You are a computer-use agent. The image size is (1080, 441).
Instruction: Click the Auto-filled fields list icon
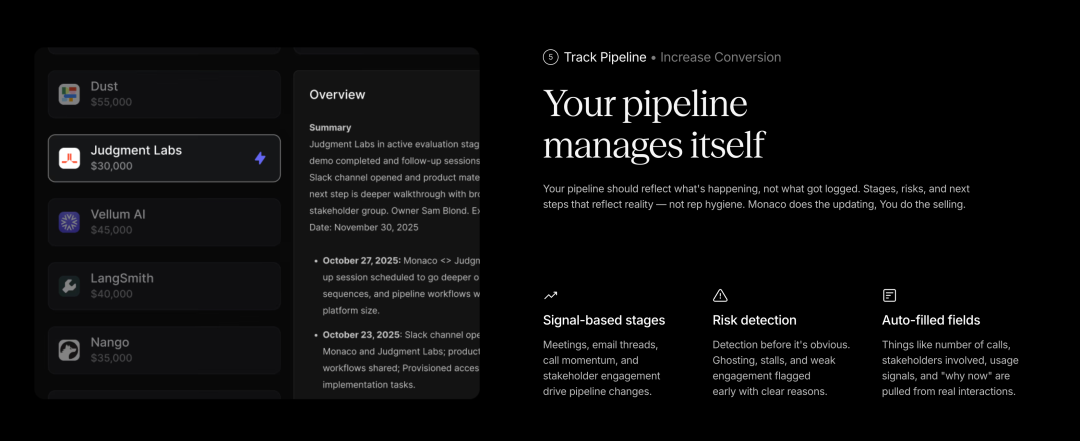coord(889,295)
